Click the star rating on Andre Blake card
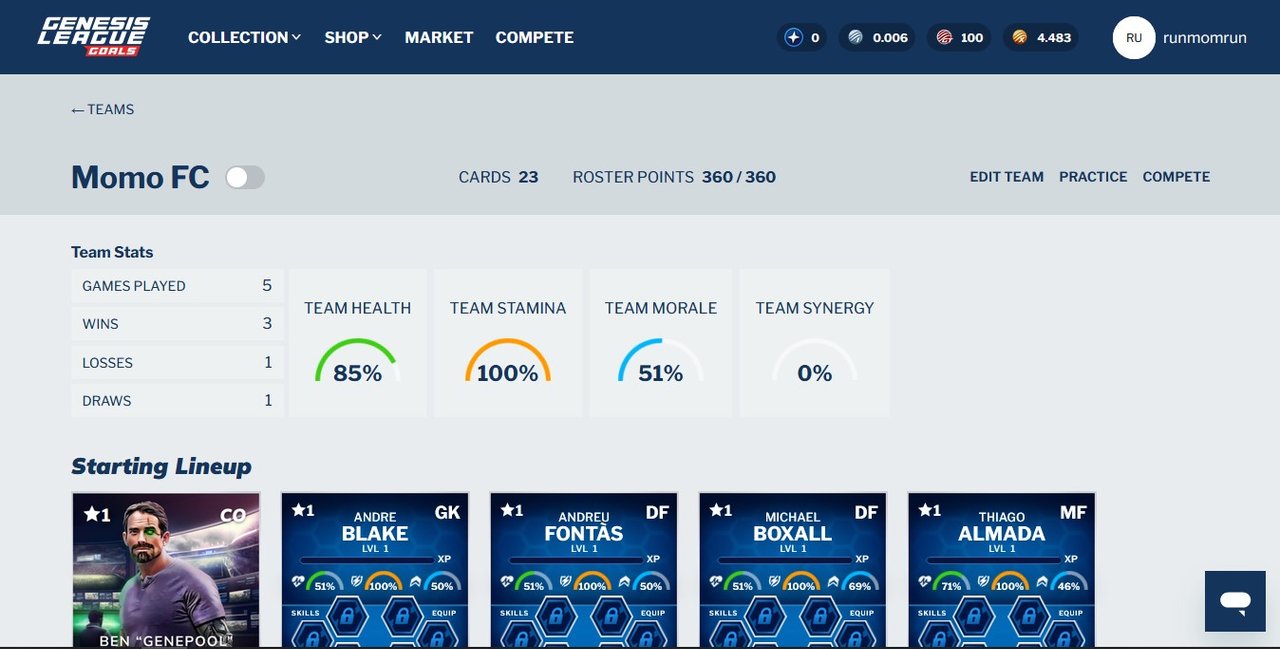1280x649 pixels. [303, 510]
